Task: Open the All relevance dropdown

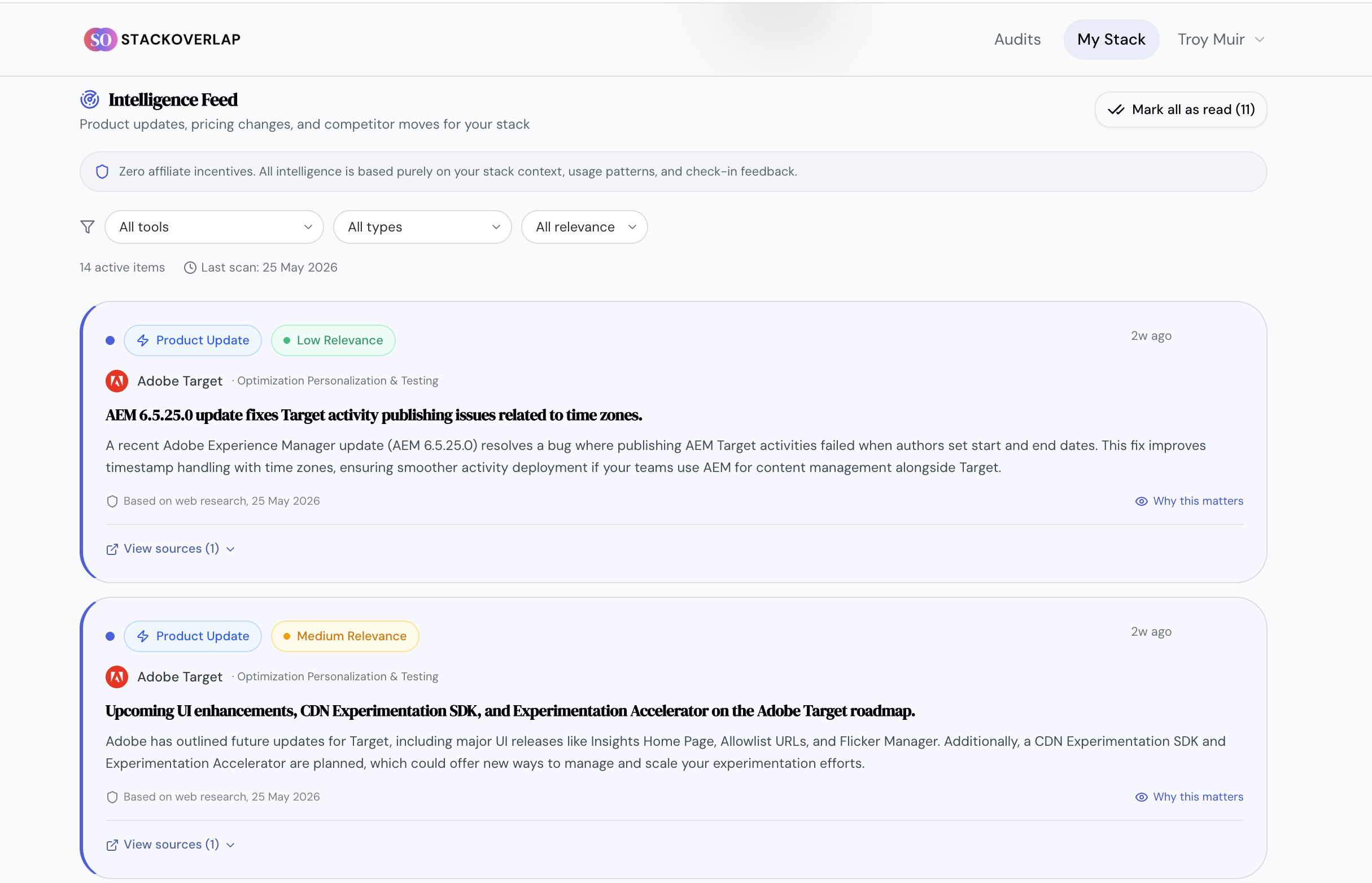Action: click(584, 227)
